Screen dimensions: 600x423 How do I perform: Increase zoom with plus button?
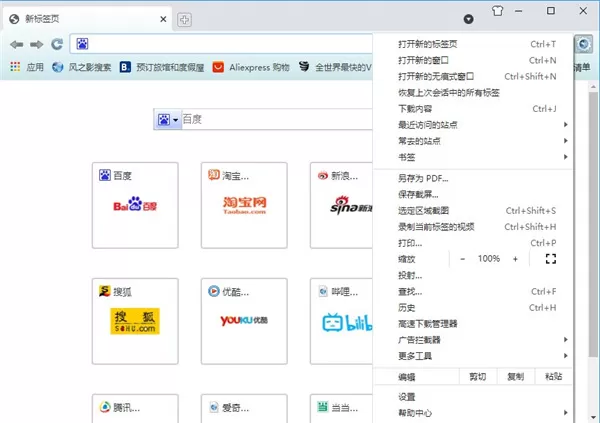515,259
